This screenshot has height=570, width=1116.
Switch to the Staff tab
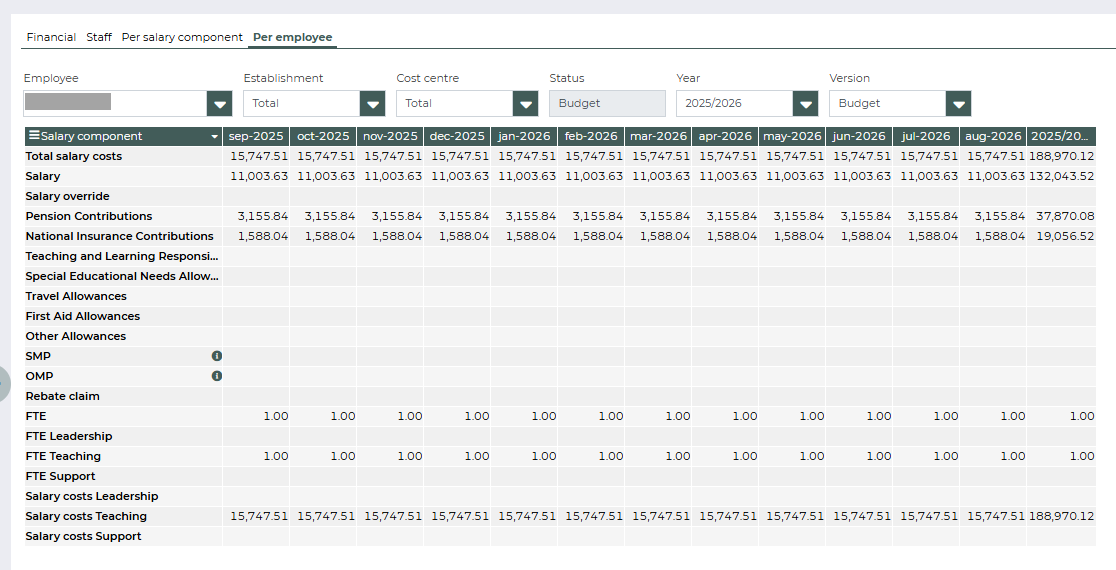pyautogui.click(x=99, y=37)
